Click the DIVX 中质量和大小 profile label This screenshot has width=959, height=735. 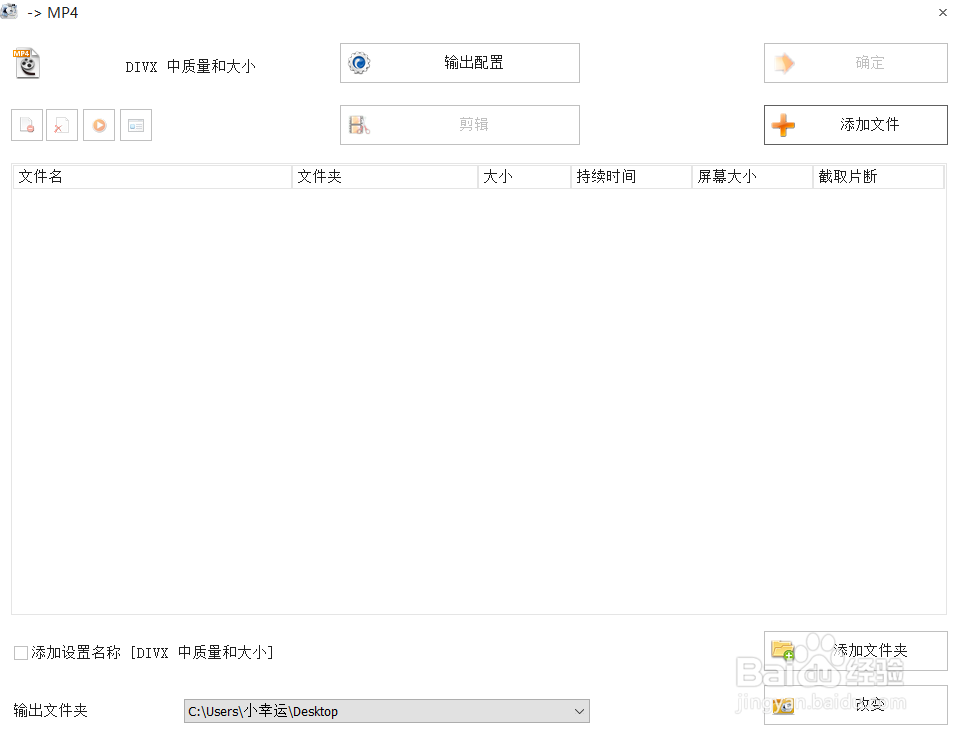tap(190, 66)
